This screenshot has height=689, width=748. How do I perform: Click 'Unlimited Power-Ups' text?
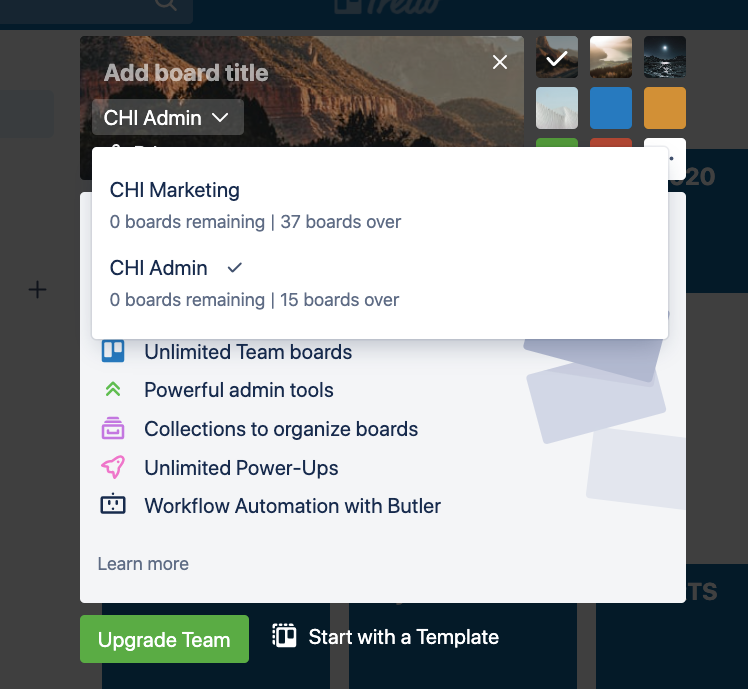pyautogui.click(x=241, y=468)
